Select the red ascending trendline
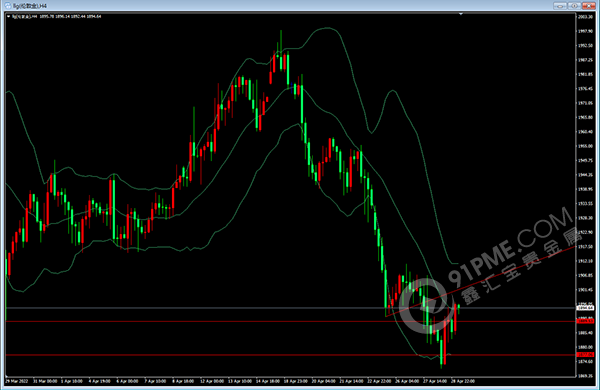This screenshot has height=390, width=600. [481, 281]
